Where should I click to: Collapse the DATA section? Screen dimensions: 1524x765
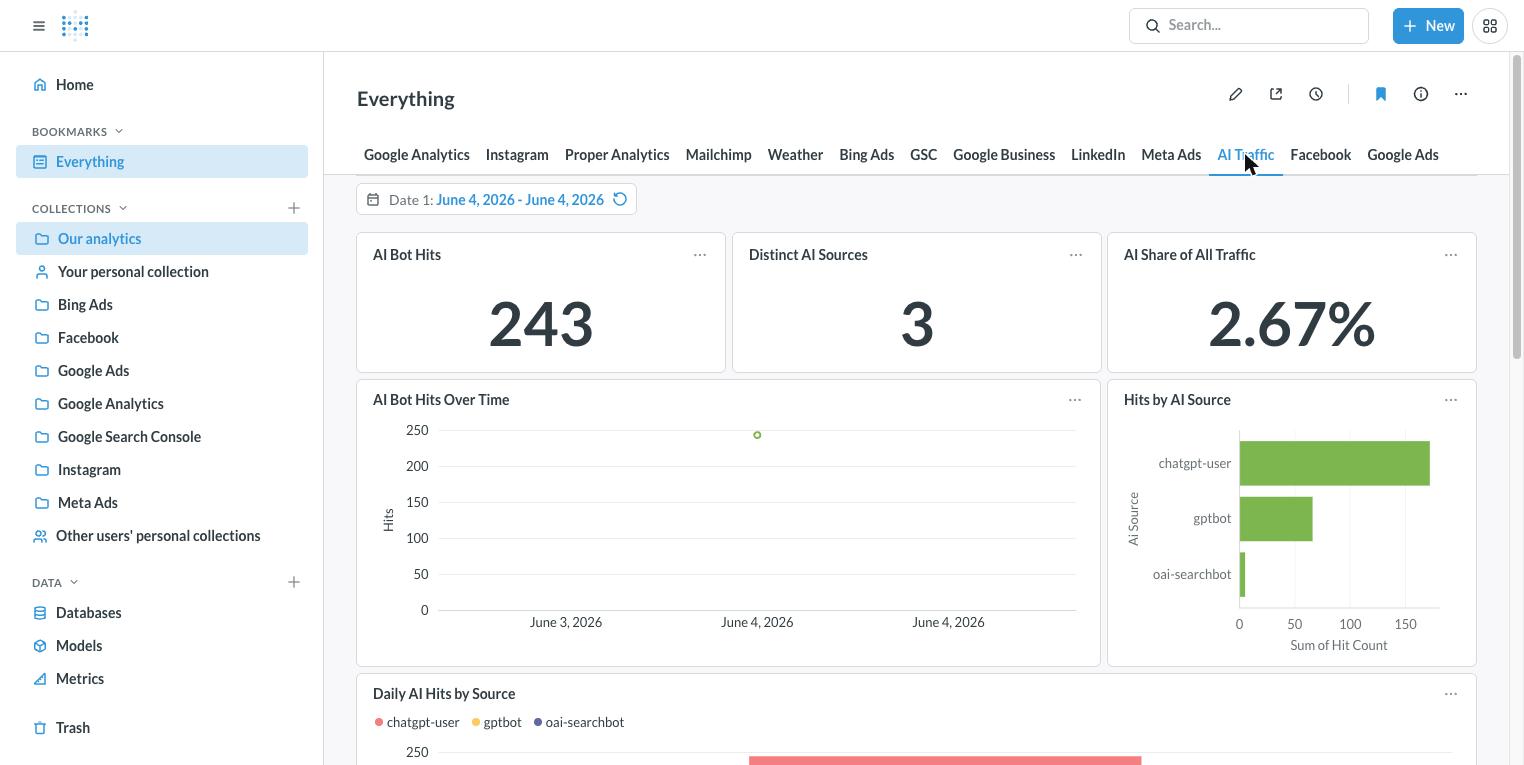coord(55,582)
